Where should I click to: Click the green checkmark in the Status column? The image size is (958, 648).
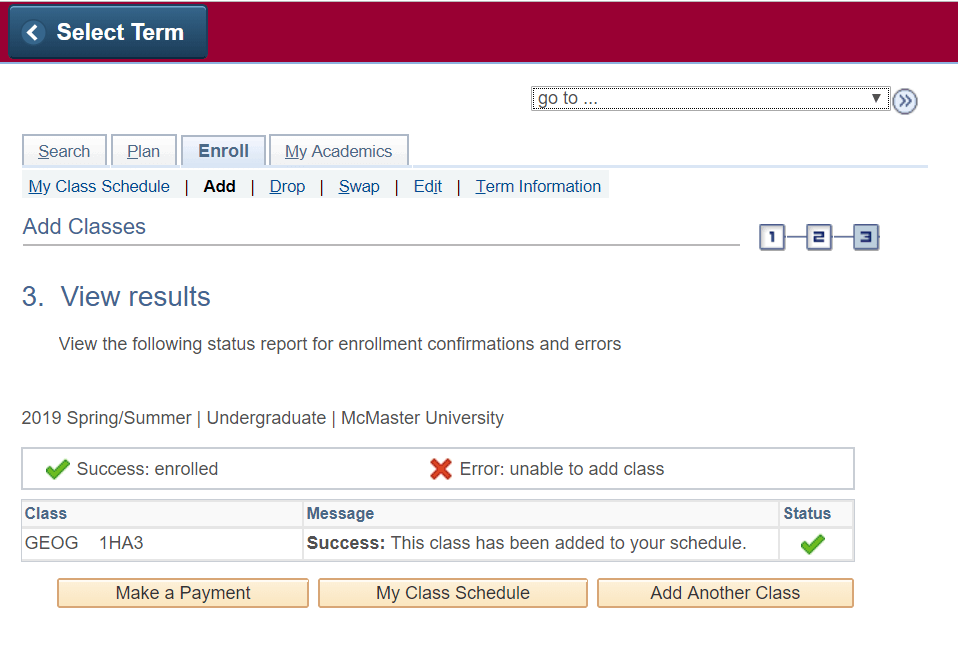coord(813,544)
